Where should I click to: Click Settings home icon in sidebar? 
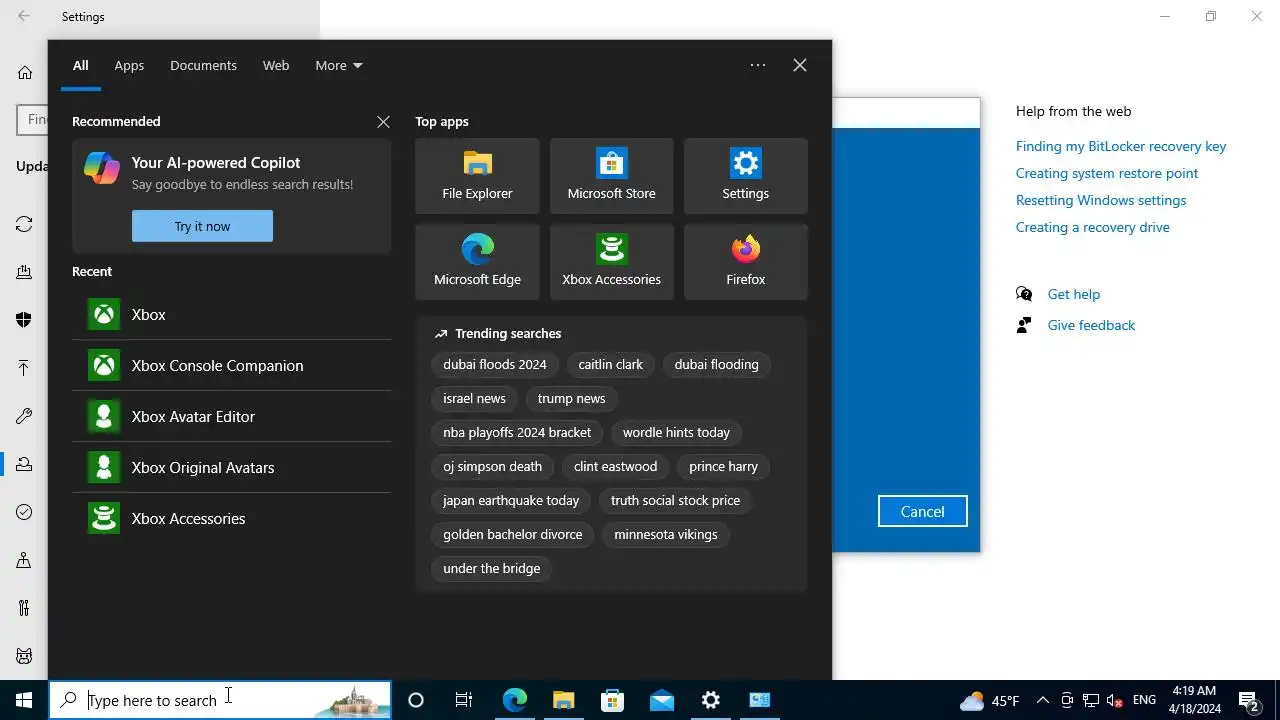[25, 72]
